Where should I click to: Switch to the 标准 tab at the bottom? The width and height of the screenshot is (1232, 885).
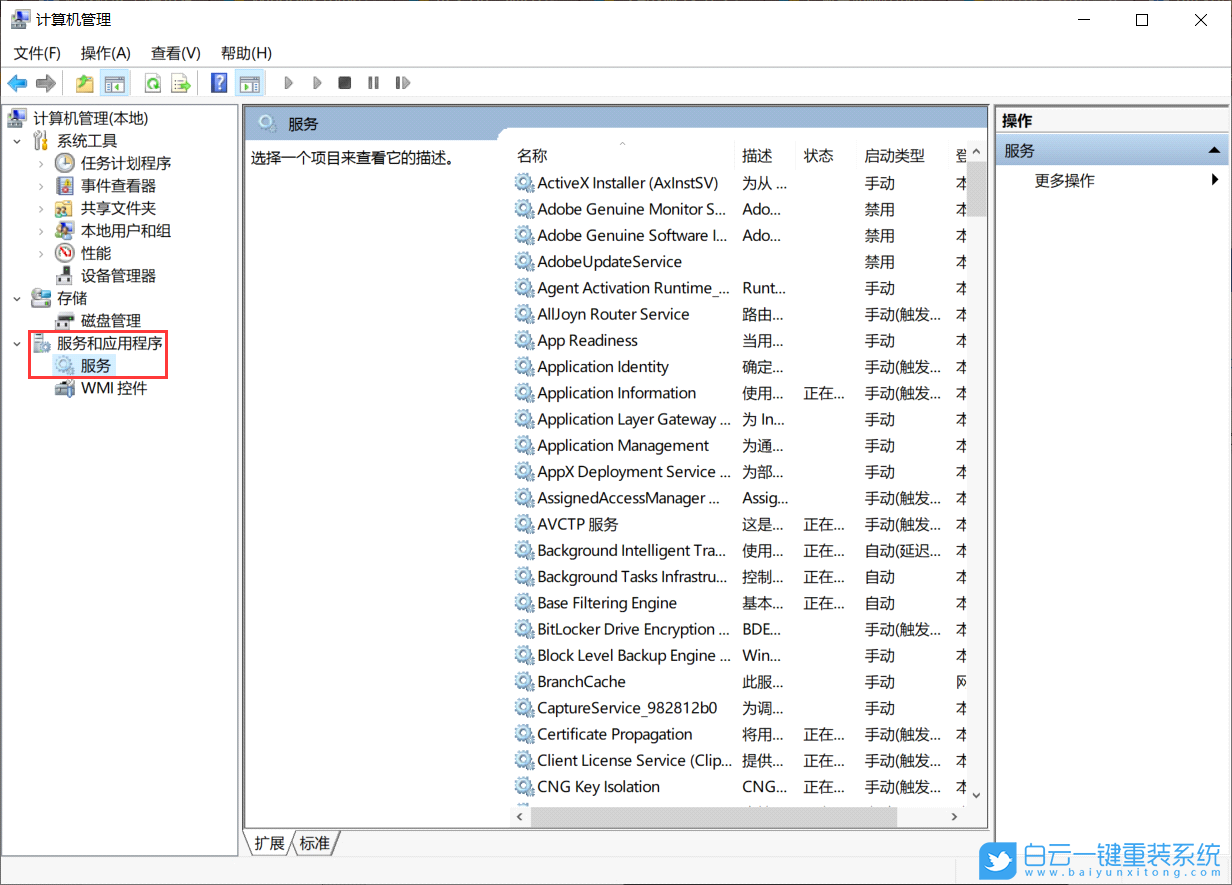click(314, 843)
